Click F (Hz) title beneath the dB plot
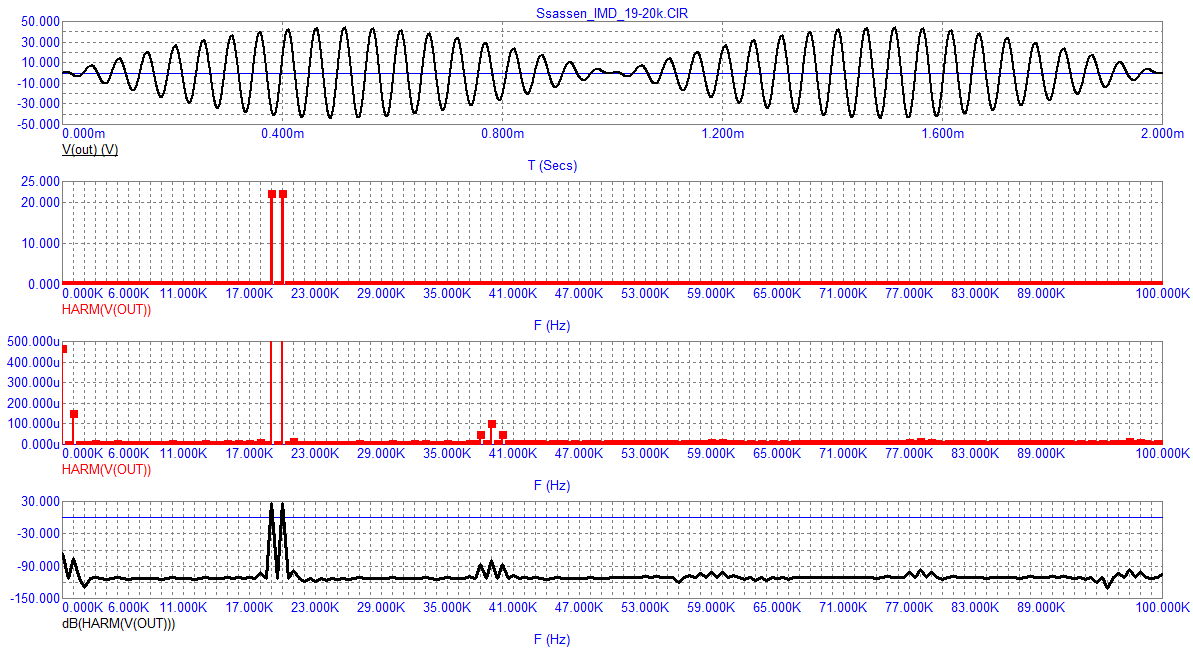 [552, 640]
